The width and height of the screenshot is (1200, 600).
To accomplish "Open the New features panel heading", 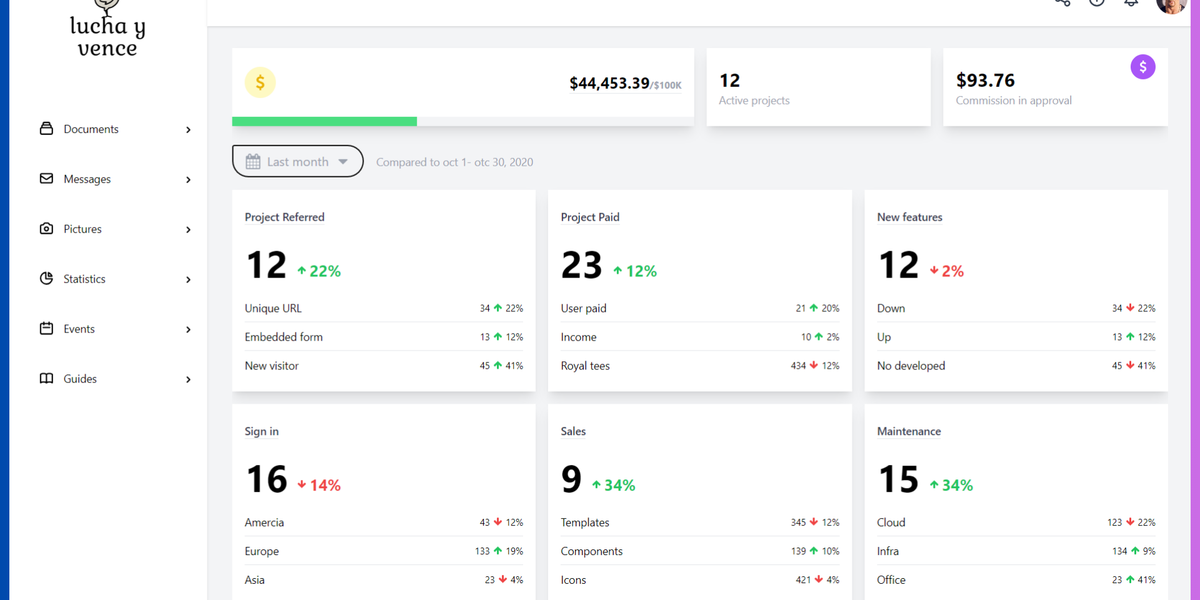I will click(x=909, y=216).
